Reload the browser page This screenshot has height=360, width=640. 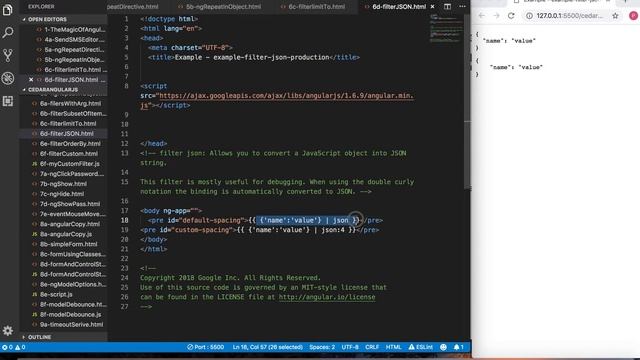point(511,16)
